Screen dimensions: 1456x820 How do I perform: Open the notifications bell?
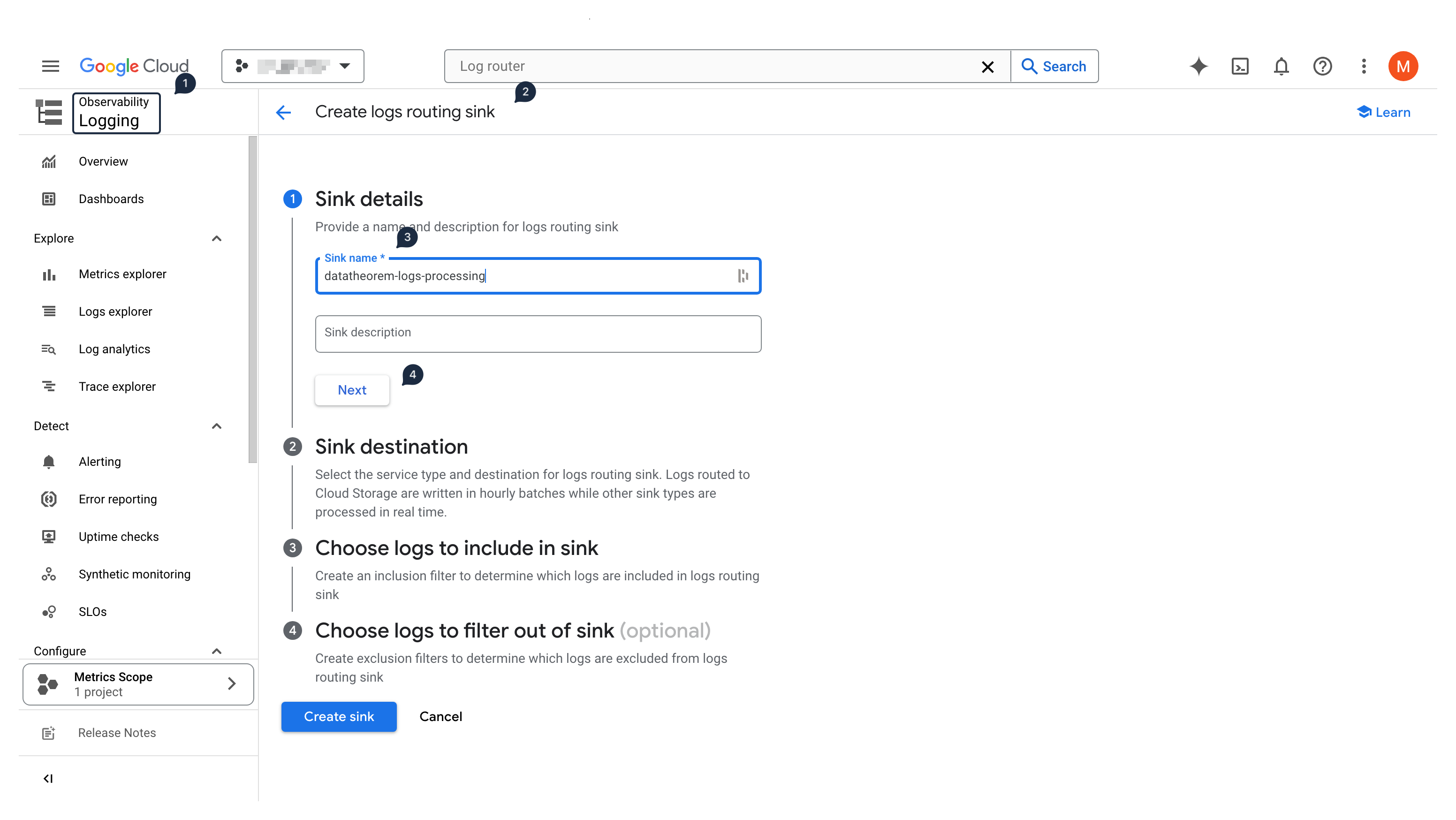pos(1282,66)
